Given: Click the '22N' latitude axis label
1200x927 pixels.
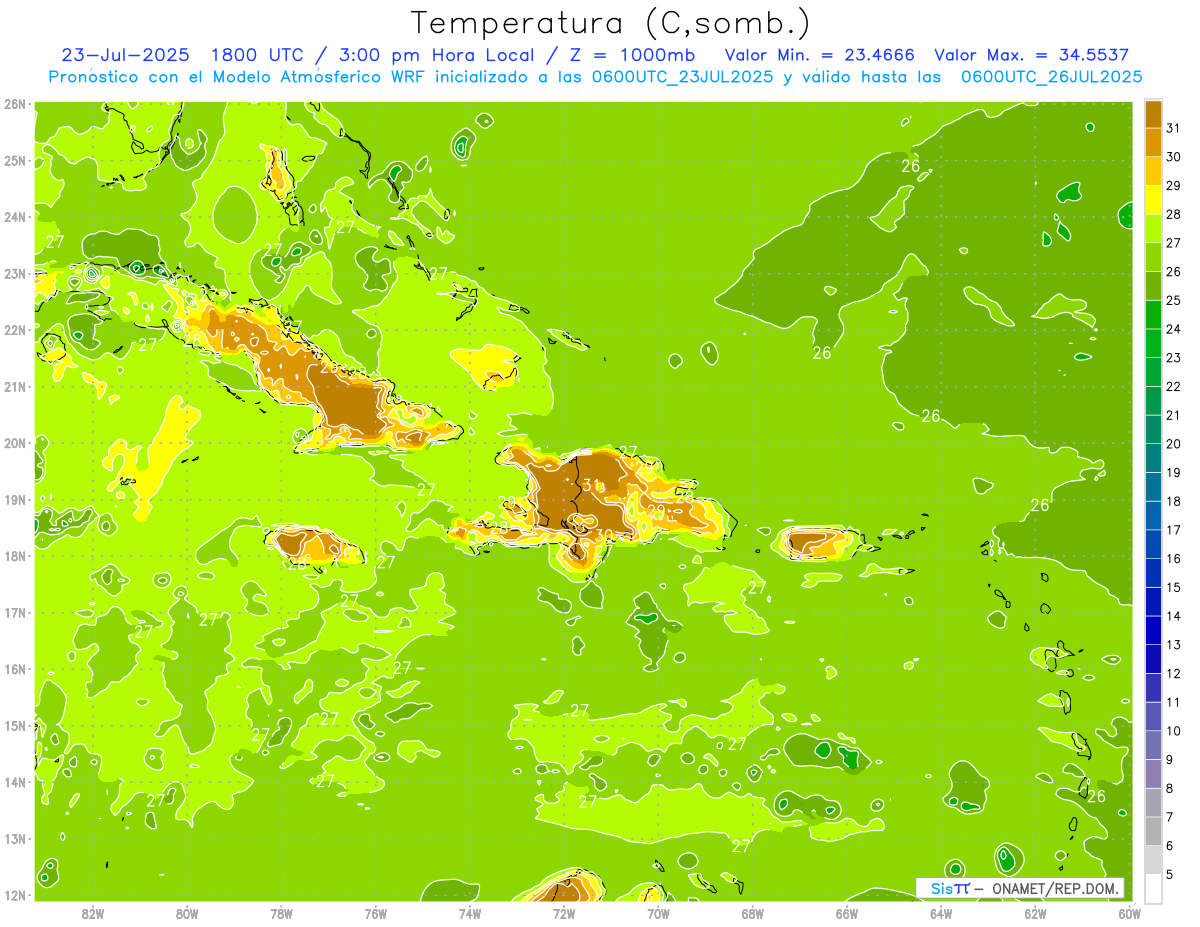Looking at the screenshot, I should [x=15, y=330].
